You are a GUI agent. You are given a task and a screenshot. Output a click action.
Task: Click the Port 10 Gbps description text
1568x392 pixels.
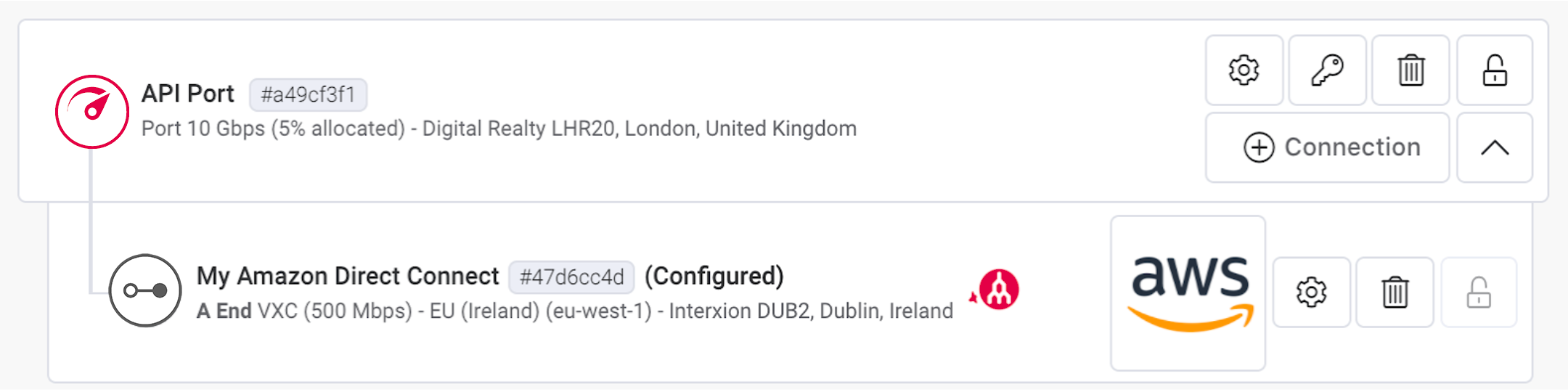[x=499, y=128]
